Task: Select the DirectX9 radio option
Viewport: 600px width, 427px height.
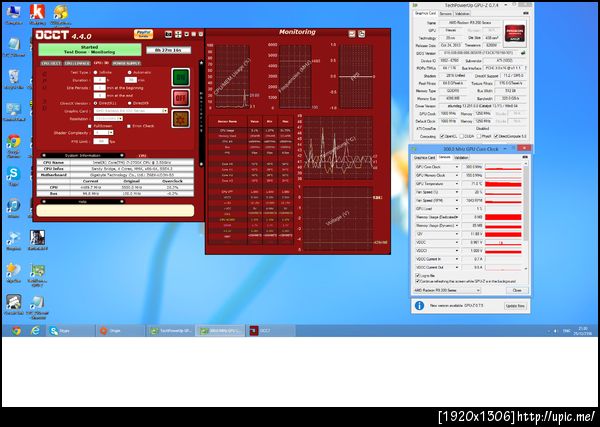Action: [x=129, y=103]
